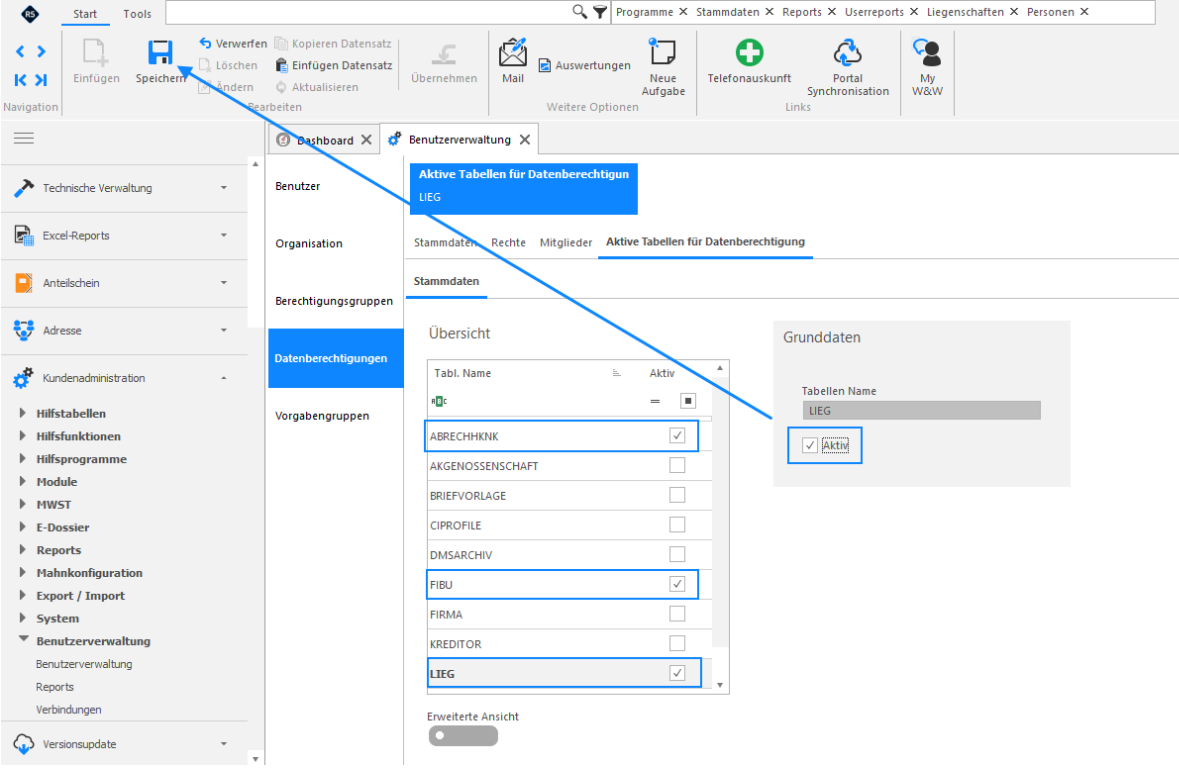Open the Mitglieder tab
Image resolution: width=1179 pixels, height=768 pixels.
point(565,242)
